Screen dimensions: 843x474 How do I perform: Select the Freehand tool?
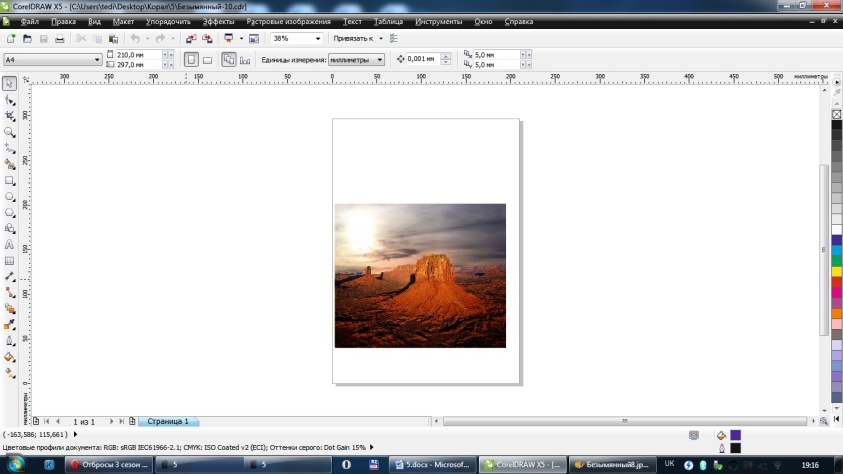[x=9, y=148]
